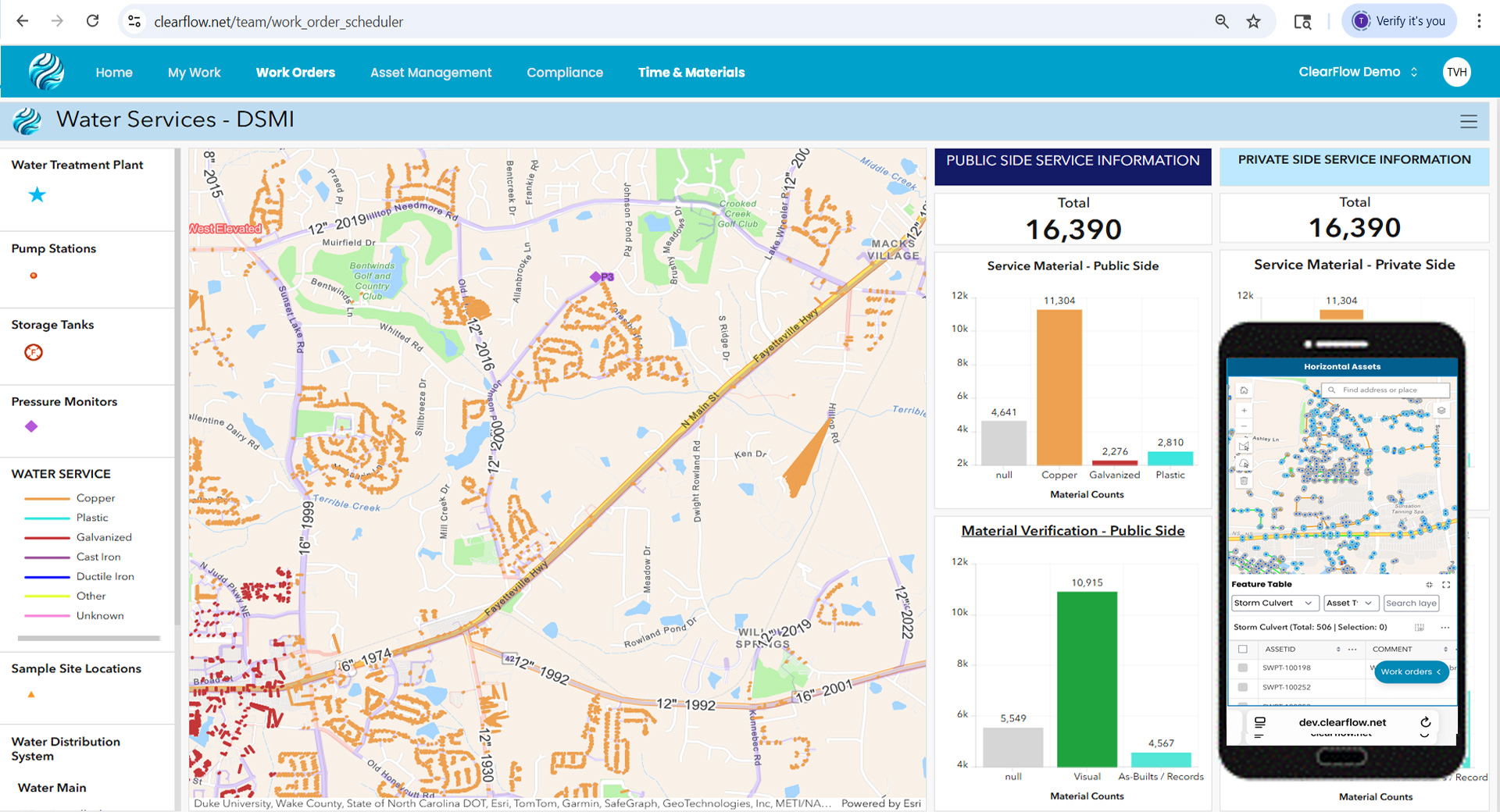
Task: Open the hamburger menu on DSMI dashboard
Action: tap(1469, 121)
